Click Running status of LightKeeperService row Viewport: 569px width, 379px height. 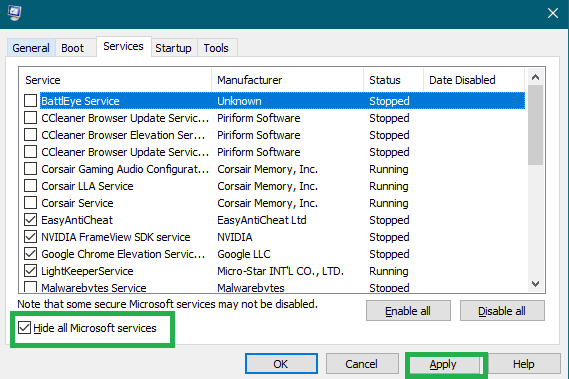coord(389,271)
